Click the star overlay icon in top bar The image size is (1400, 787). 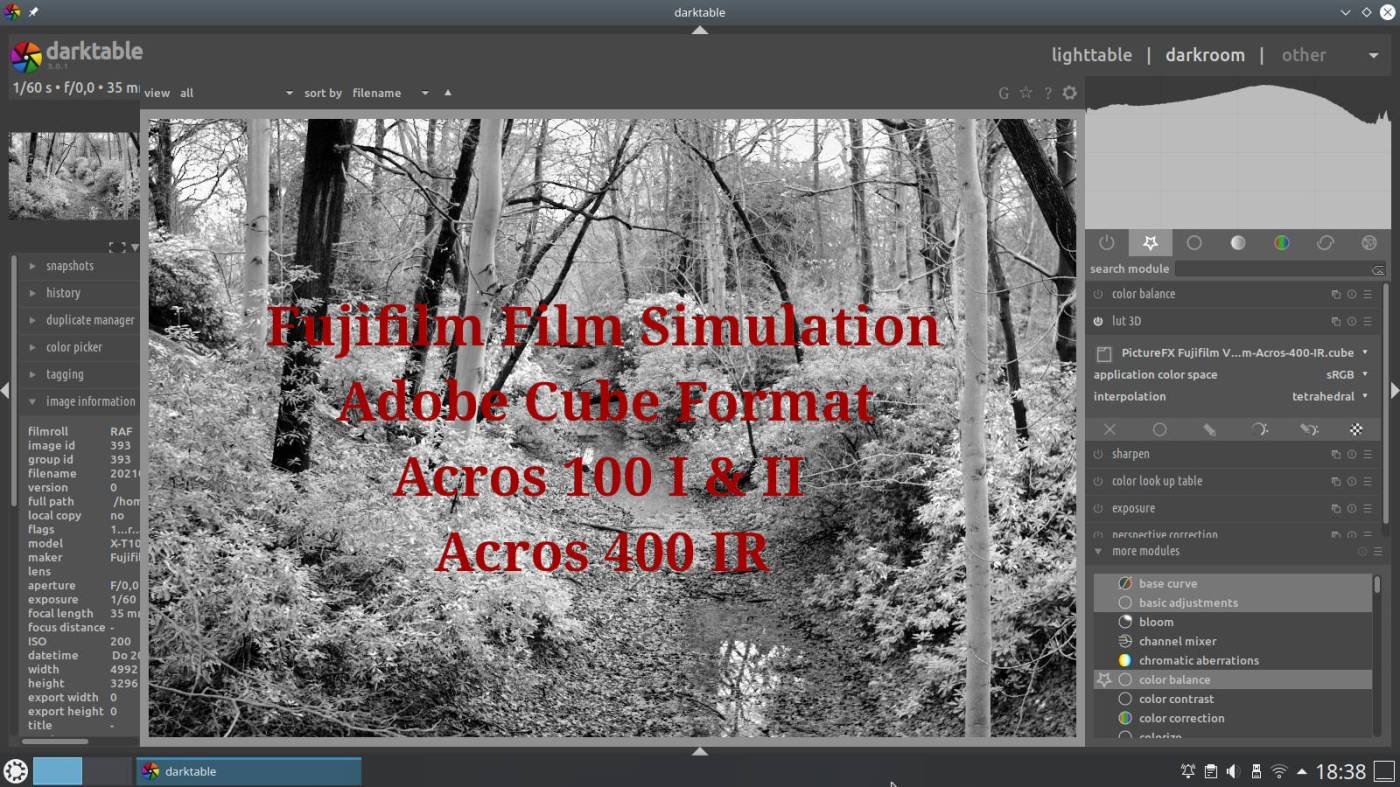(1025, 93)
